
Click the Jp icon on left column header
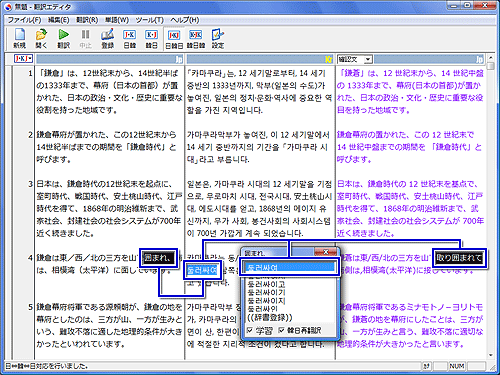[179, 59]
